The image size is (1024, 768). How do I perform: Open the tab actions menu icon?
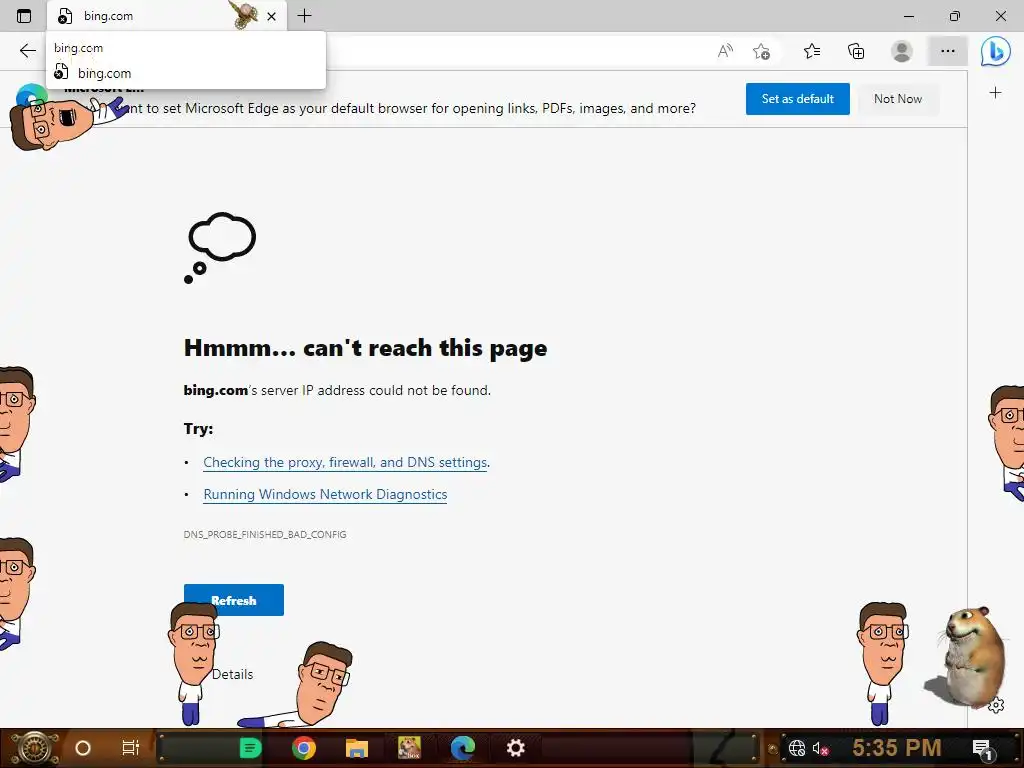tap(24, 16)
